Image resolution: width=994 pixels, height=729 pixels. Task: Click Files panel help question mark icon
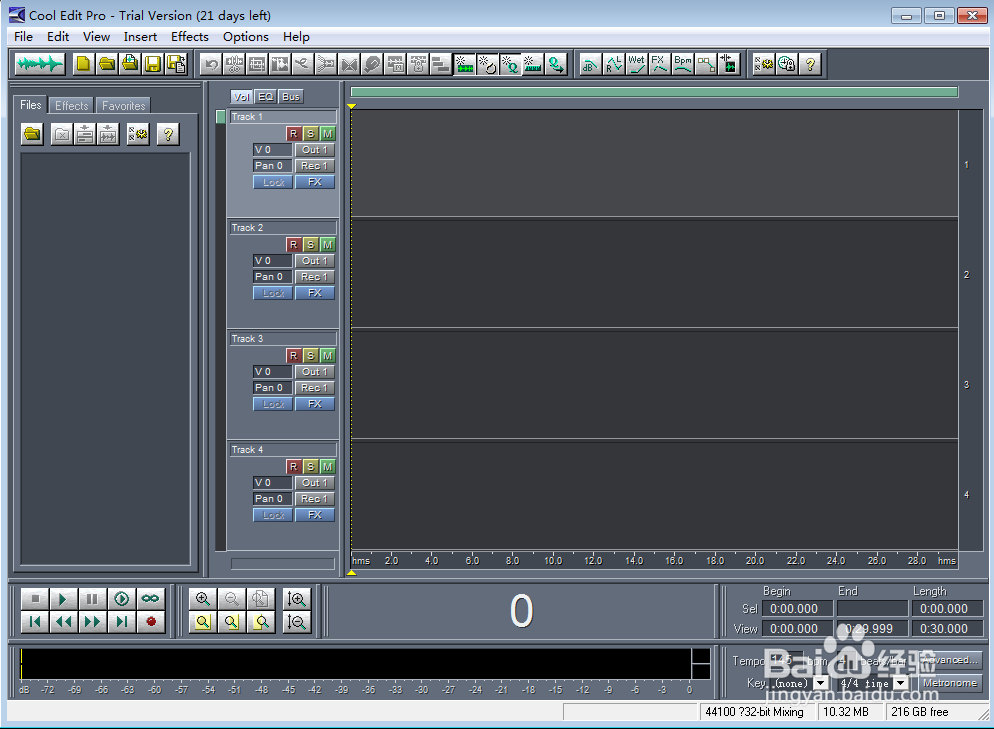[168, 134]
